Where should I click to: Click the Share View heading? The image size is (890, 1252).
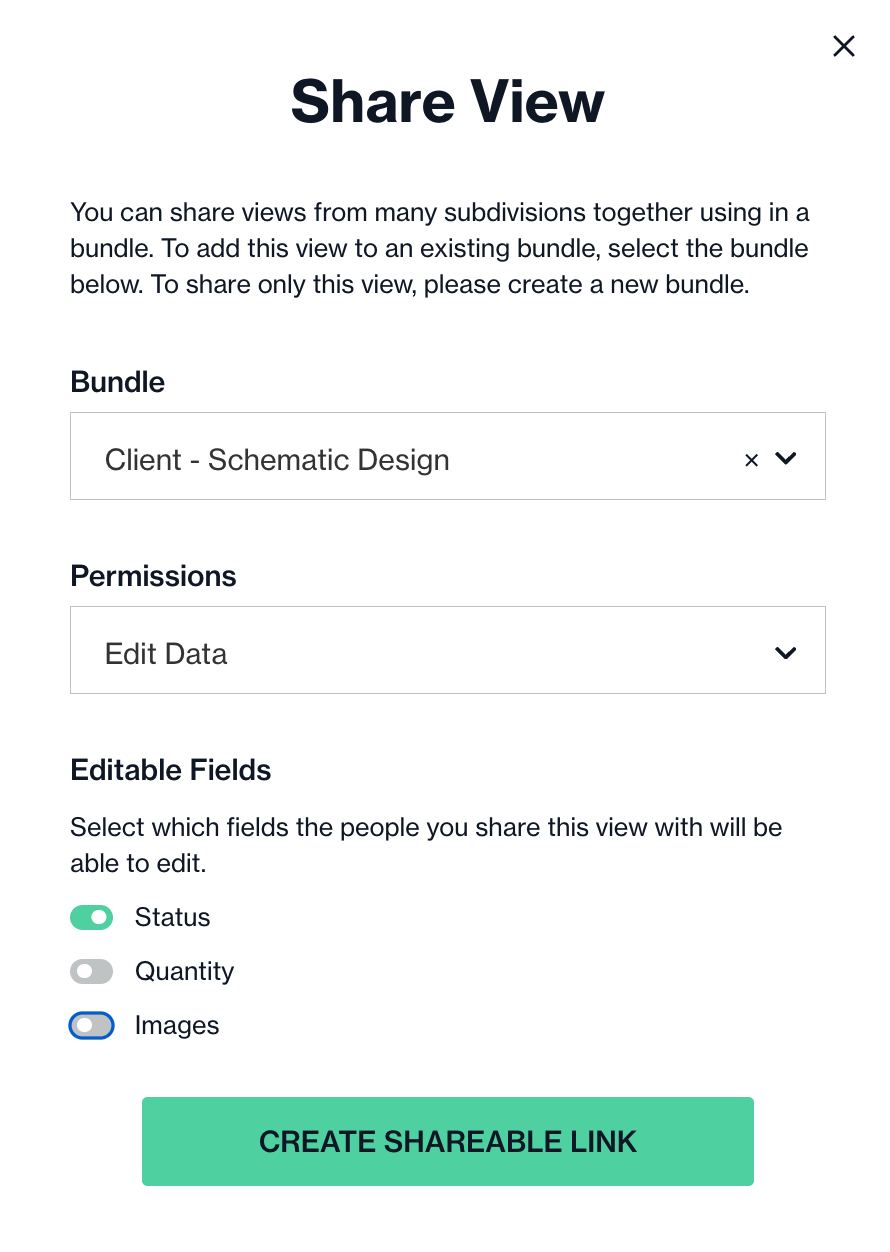pyautogui.click(x=448, y=101)
